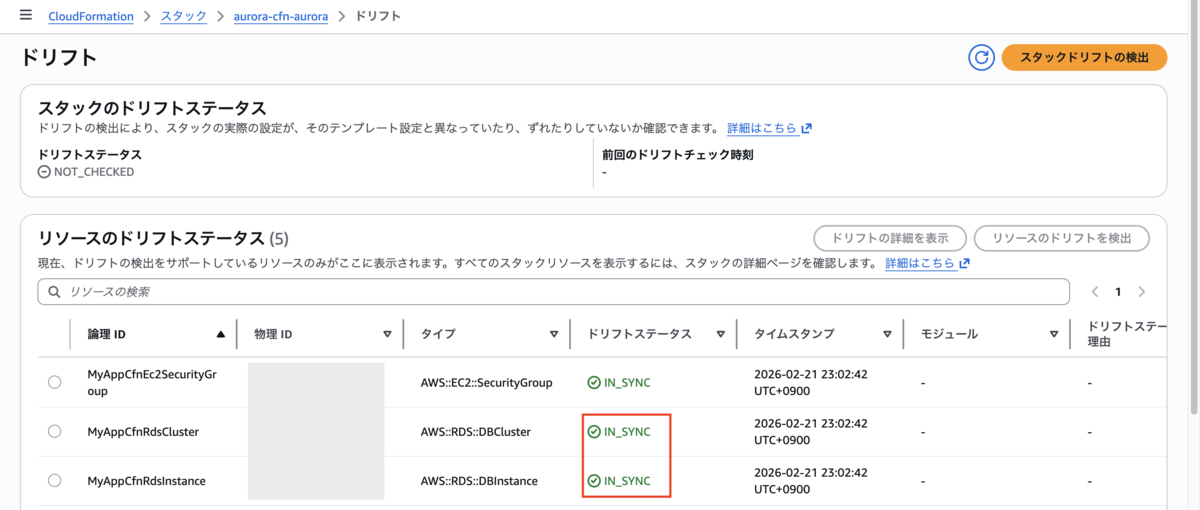1200x510 pixels.
Task: Go to next page arrow
Action: (1141, 292)
